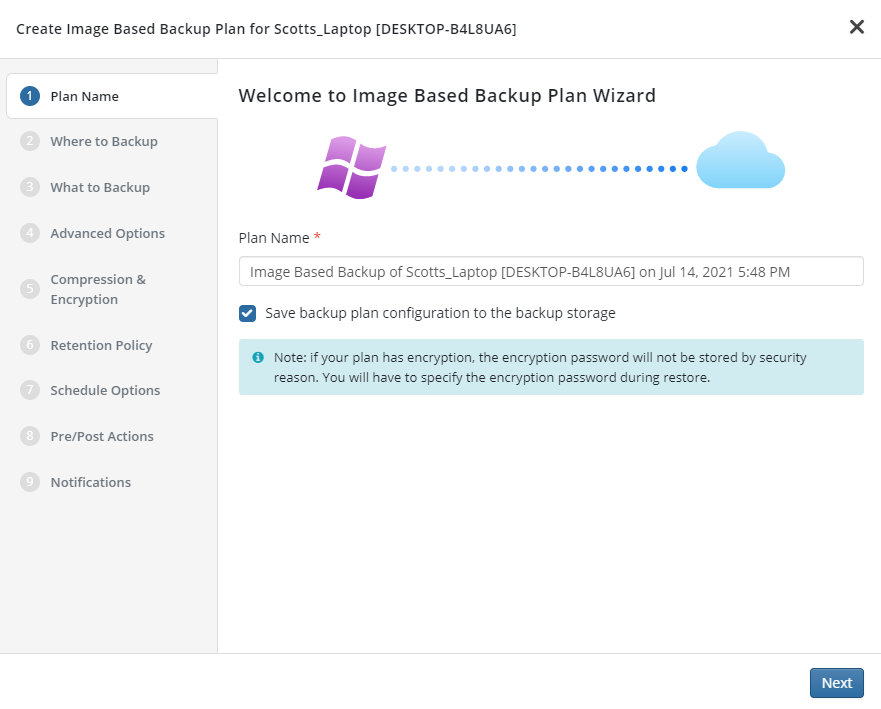The width and height of the screenshot is (881, 709).
Task: Click the blue cloud storage icon
Action: [740, 160]
